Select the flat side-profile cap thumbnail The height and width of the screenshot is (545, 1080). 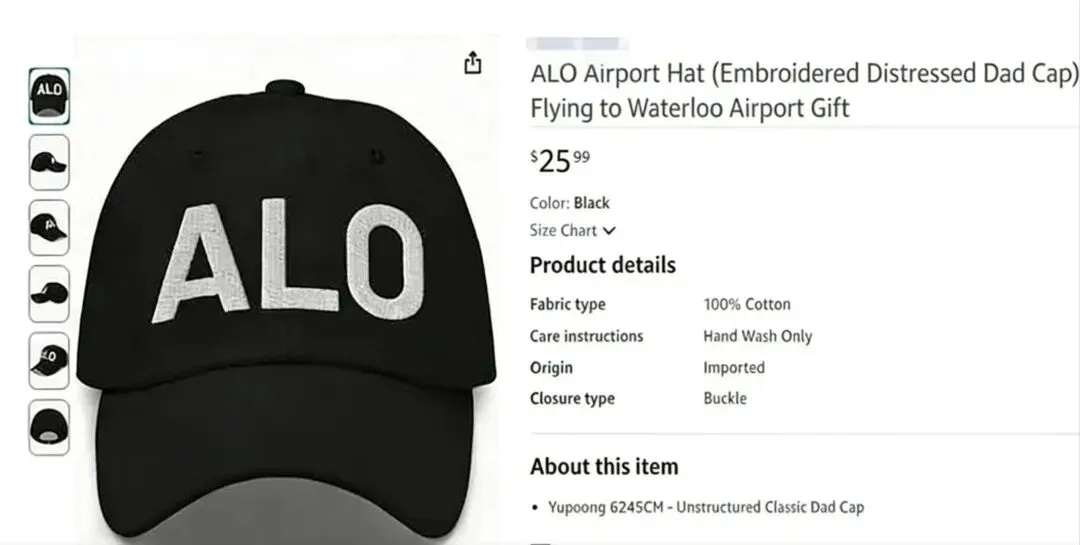click(x=49, y=294)
